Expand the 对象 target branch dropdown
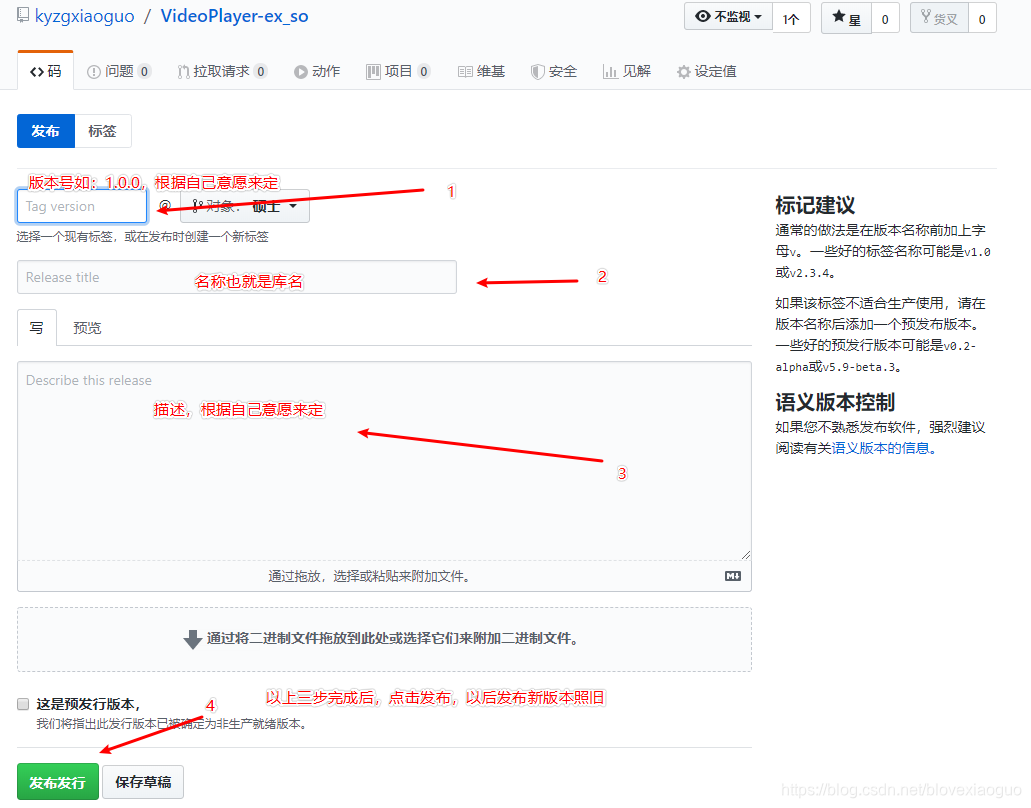 click(245, 206)
